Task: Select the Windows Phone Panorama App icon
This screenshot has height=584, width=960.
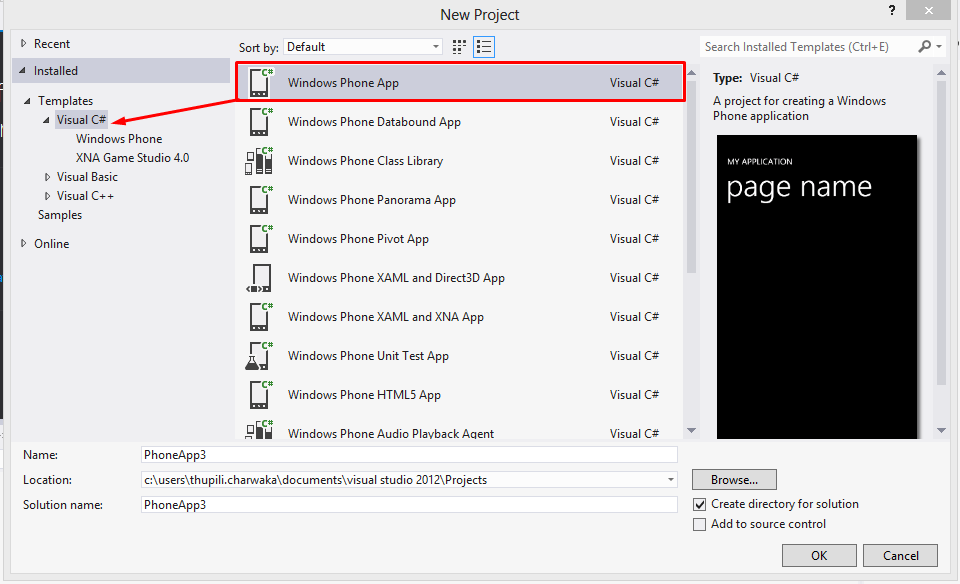Action: coord(260,200)
